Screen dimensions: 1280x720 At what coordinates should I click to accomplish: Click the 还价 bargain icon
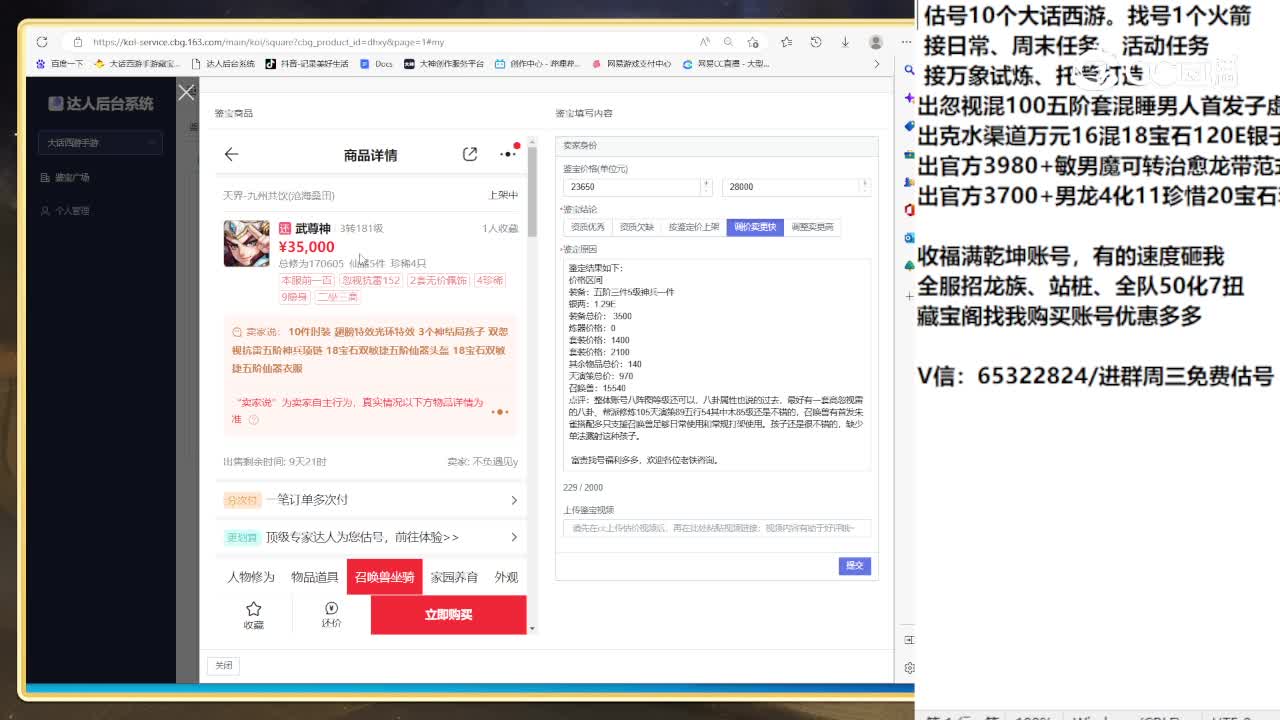tap(331, 608)
